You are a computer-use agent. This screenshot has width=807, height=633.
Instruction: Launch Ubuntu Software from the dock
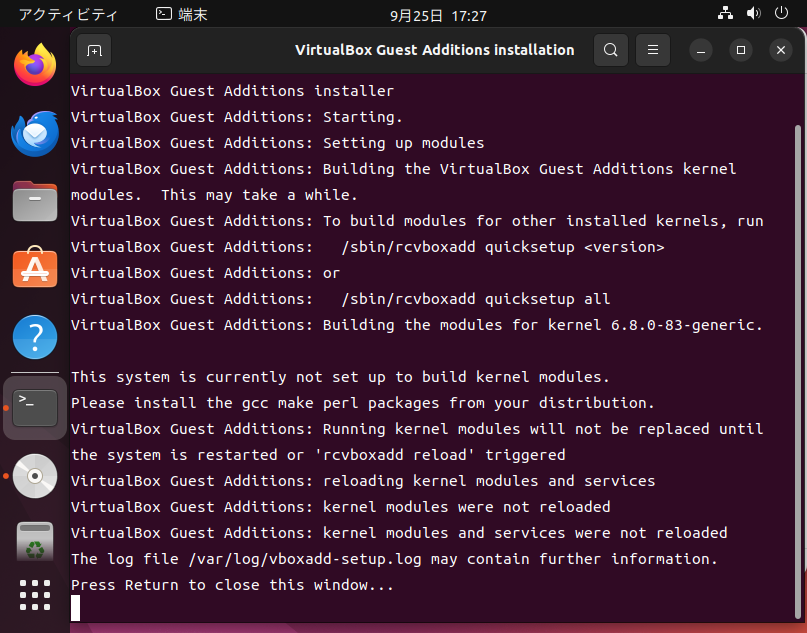click(35, 269)
